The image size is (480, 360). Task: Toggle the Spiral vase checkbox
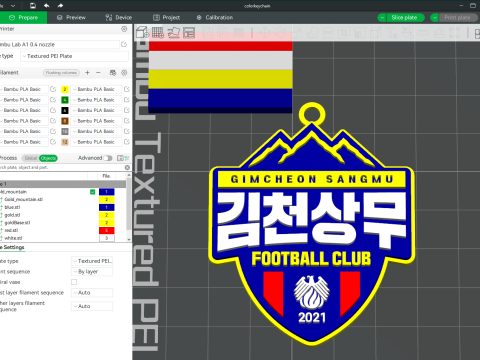[74, 282]
